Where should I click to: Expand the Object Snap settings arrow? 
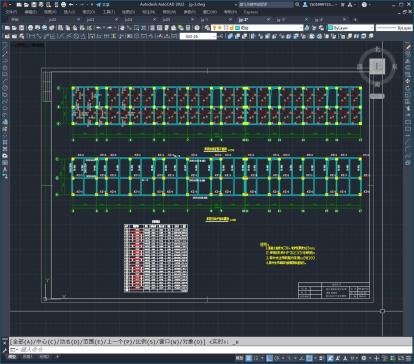(x=316, y=358)
